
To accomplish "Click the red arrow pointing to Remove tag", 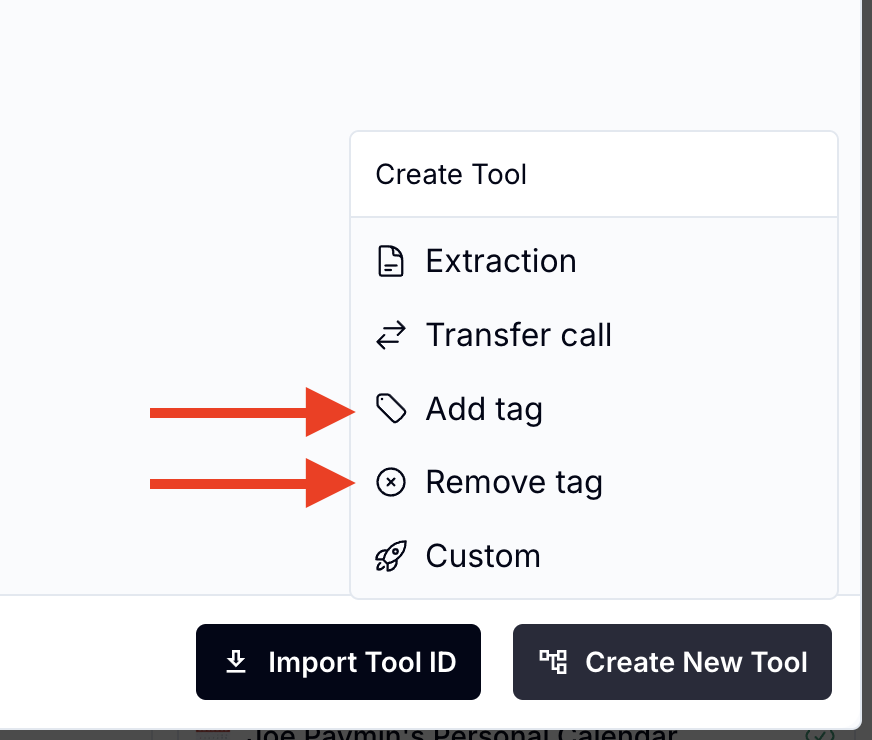I will tap(250, 484).
